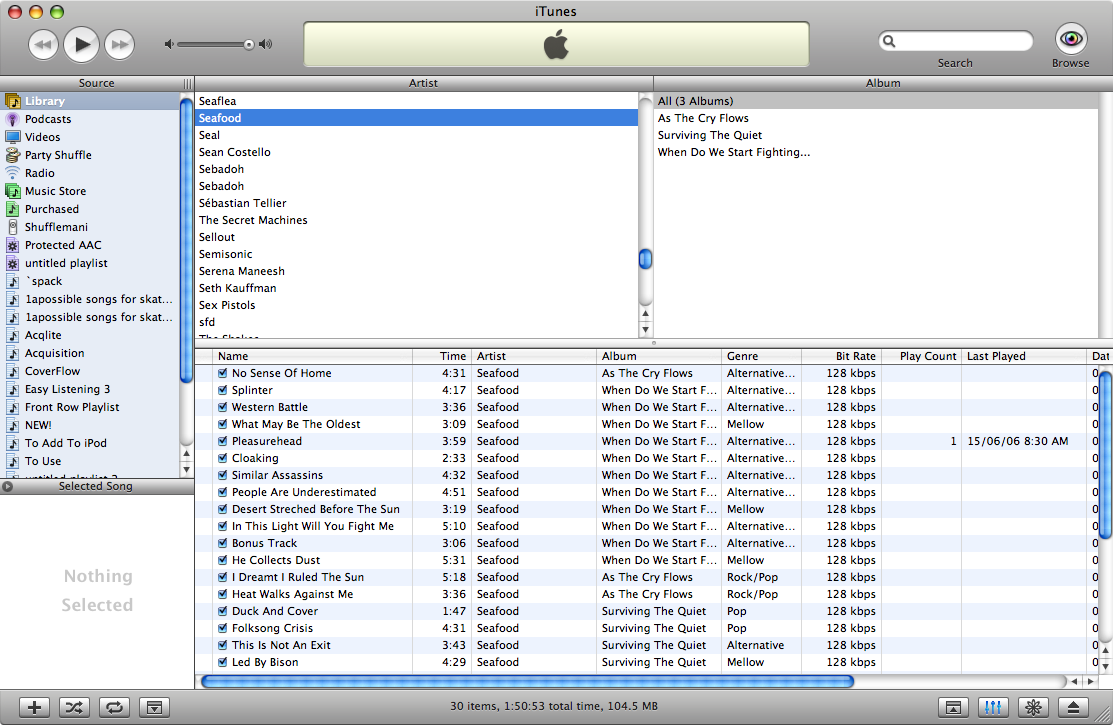Viewport: 1113px width, 725px height.
Task: Select album Surviving The Quiet
Action: 876,135
